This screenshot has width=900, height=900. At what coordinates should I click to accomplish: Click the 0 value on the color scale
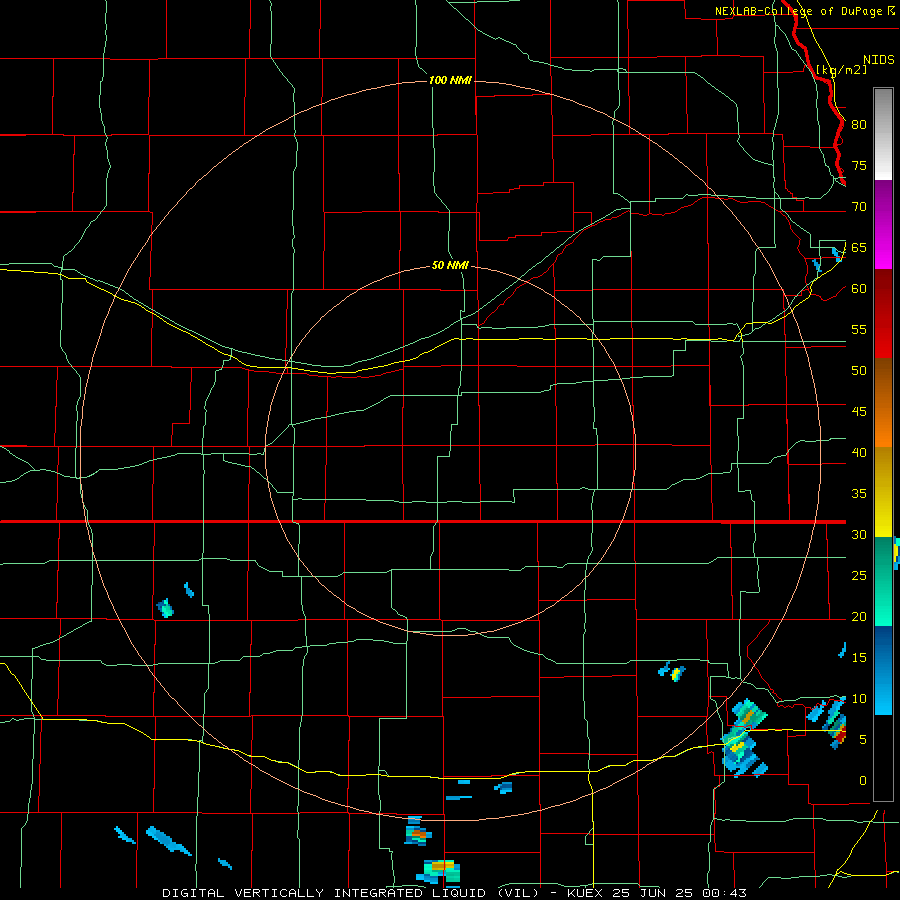(x=863, y=781)
